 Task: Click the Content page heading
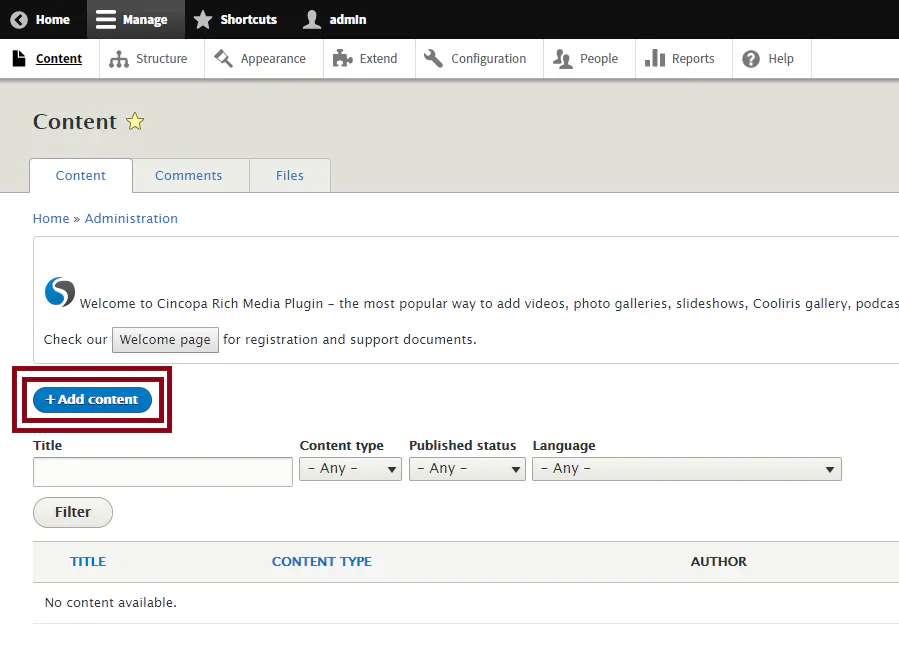75,122
